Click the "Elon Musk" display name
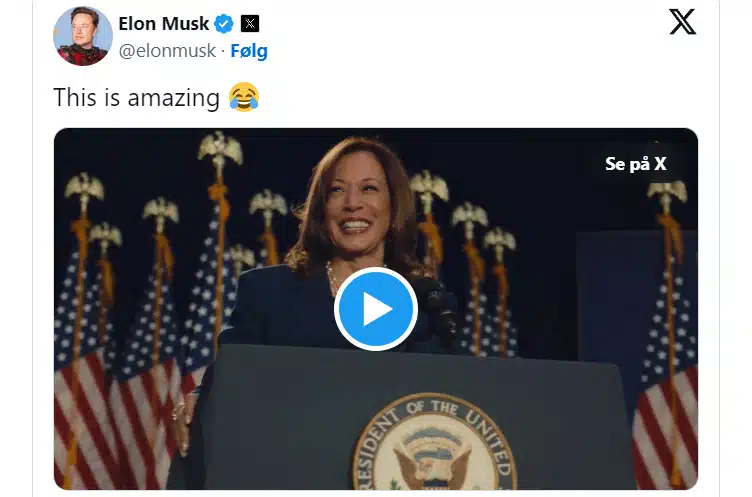This screenshot has width=752, height=497. (x=163, y=23)
